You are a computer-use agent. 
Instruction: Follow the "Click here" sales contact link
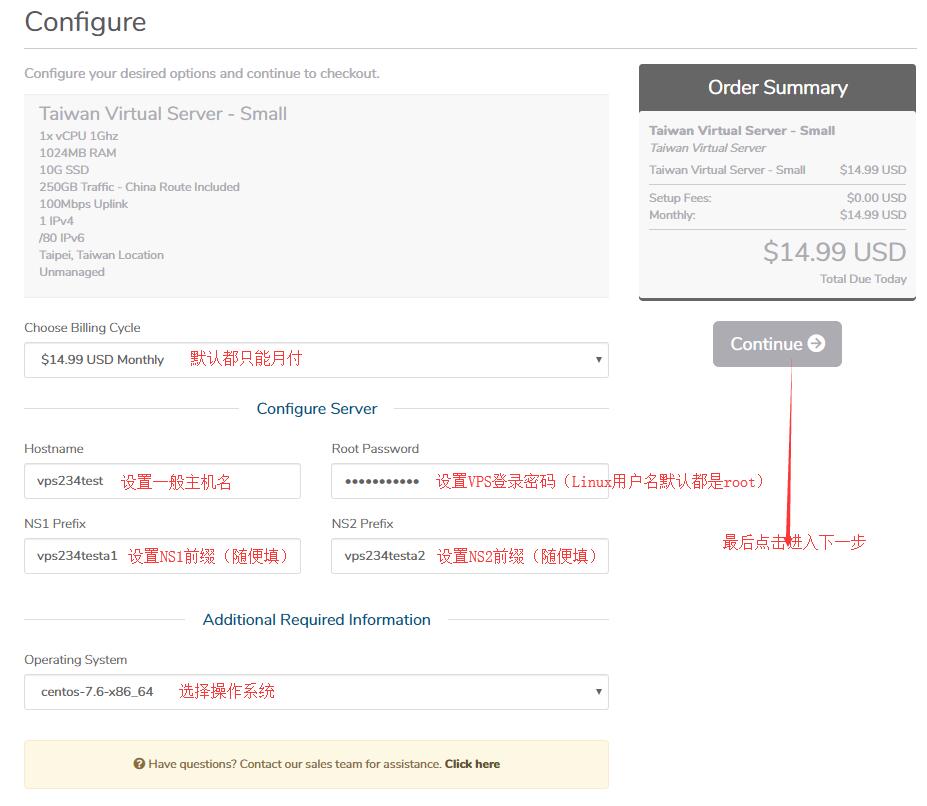(x=472, y=764)
